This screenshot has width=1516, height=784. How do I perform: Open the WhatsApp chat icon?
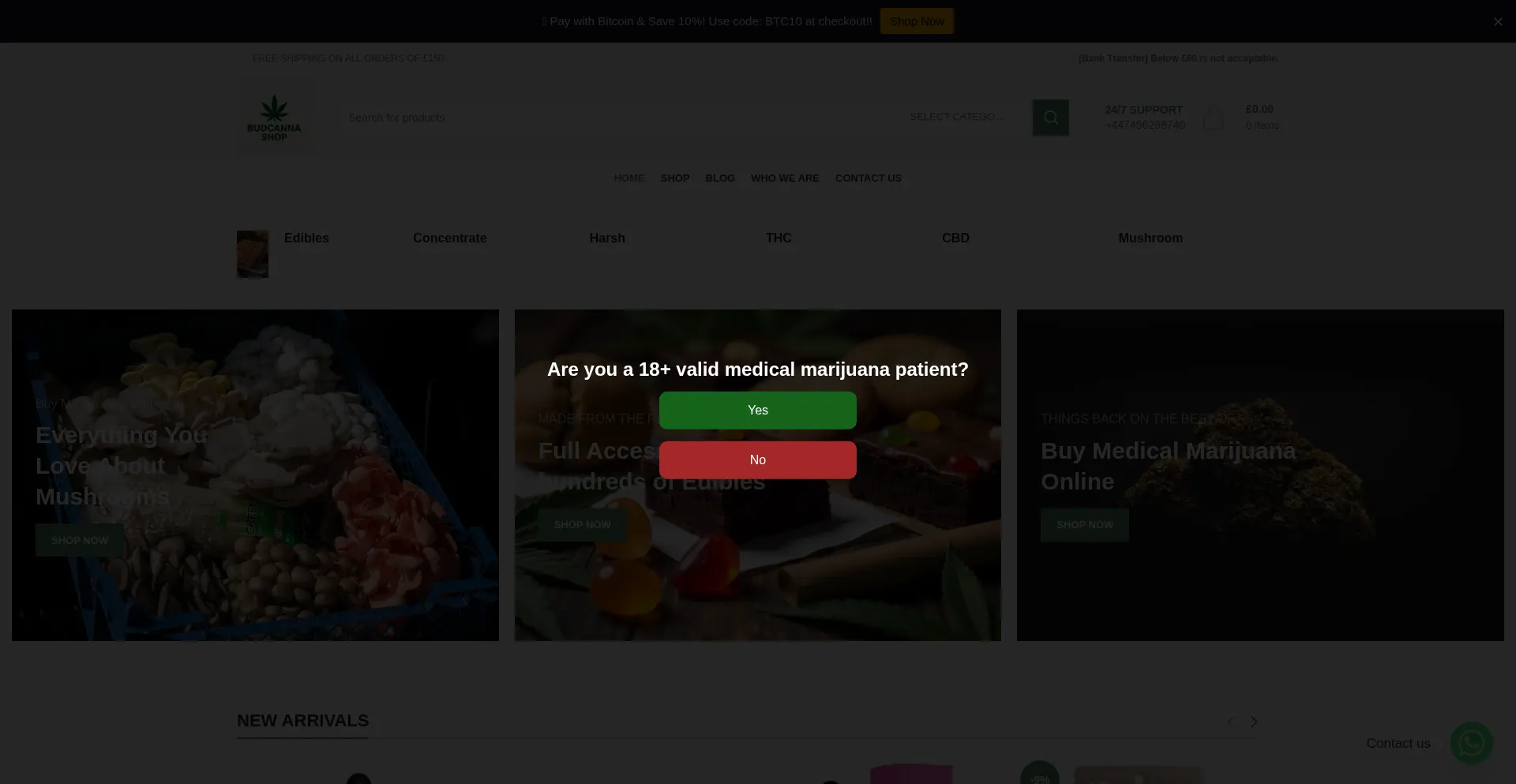pos(1471,743)
